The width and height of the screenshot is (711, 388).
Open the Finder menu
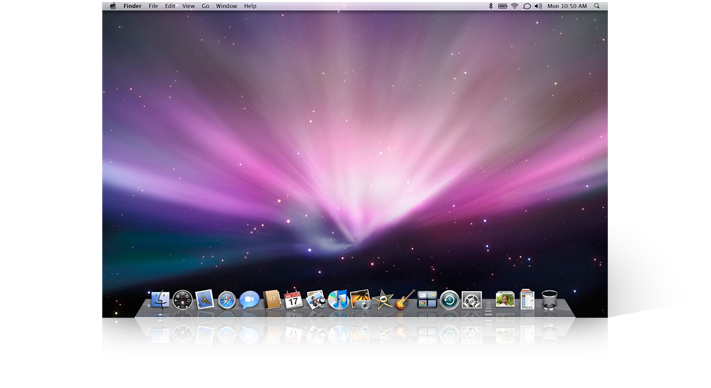(132, 6)
